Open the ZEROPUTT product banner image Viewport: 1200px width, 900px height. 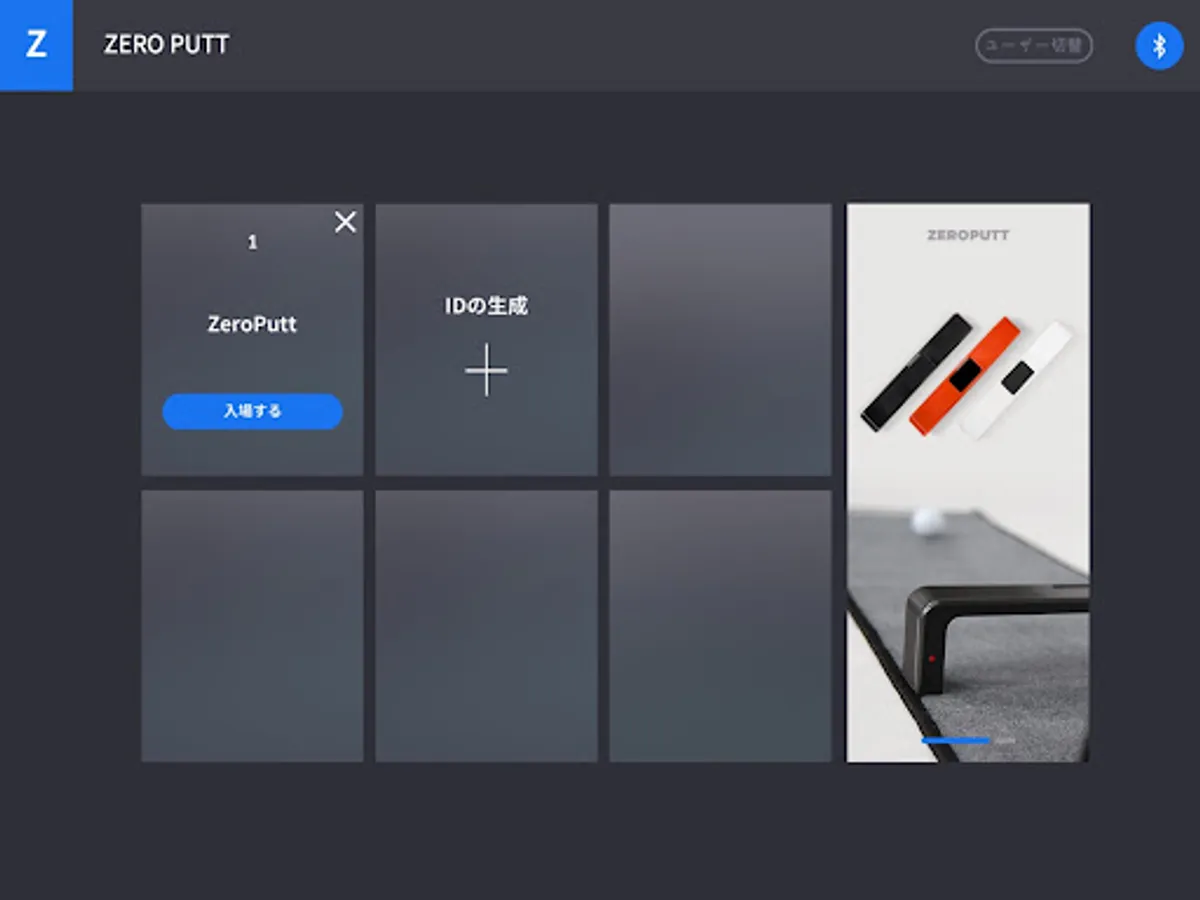[x=968, y=482]
